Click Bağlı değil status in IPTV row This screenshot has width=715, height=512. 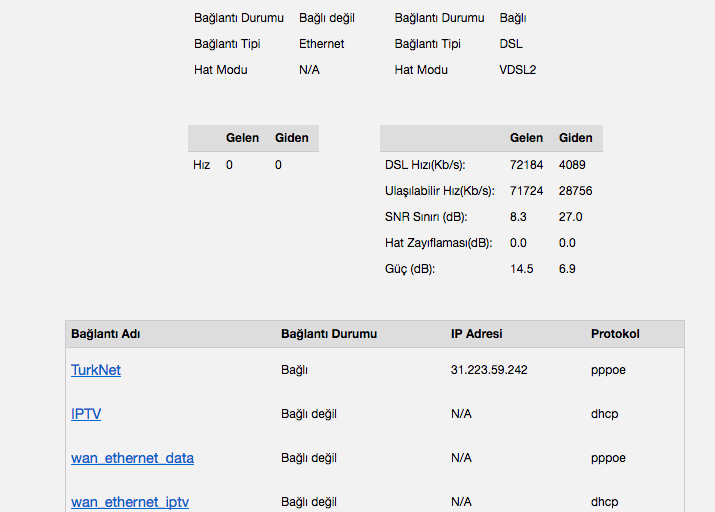coord(309,414)
